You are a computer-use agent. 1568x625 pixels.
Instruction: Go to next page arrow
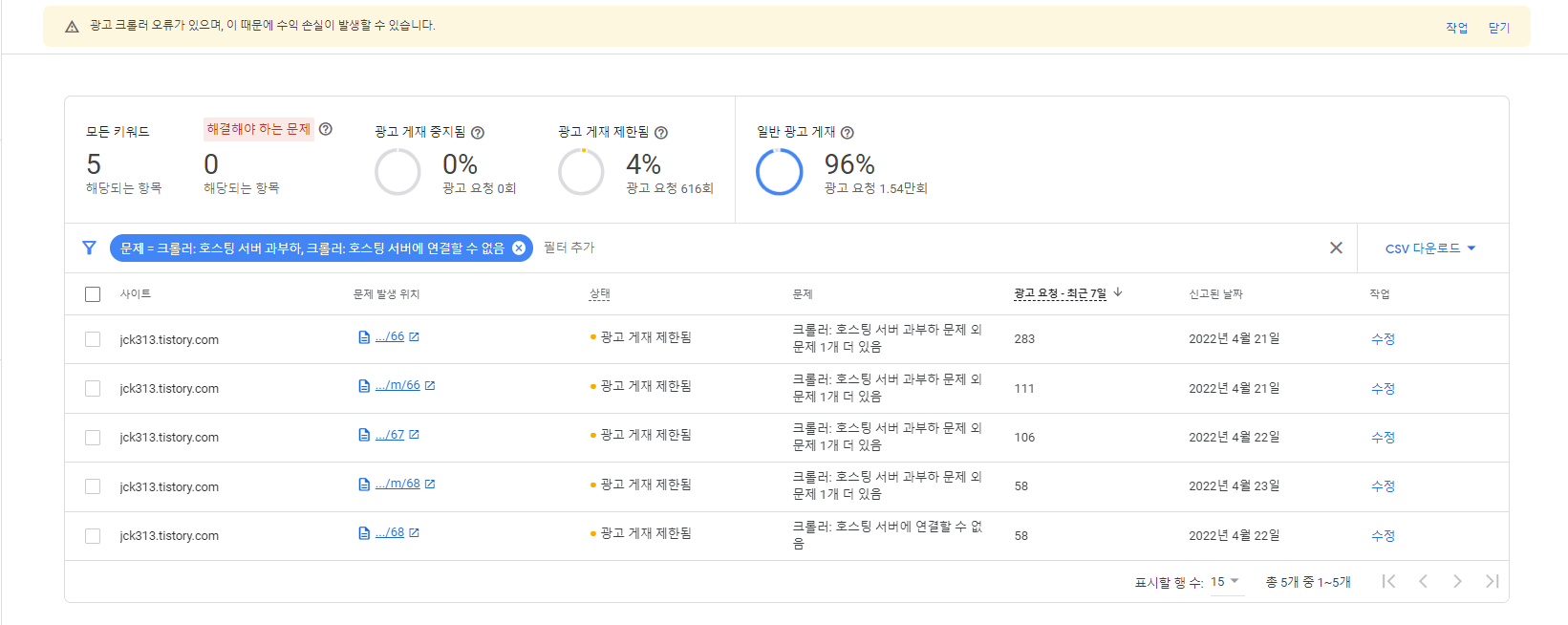1457,581
